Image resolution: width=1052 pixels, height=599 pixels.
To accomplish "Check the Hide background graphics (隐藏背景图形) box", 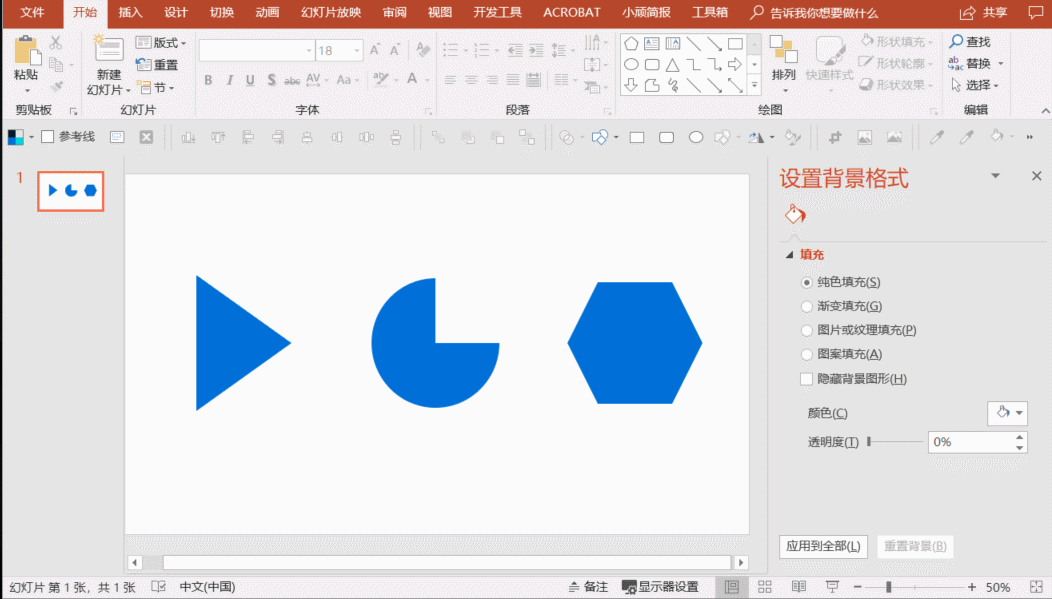I will click(808, 379).
